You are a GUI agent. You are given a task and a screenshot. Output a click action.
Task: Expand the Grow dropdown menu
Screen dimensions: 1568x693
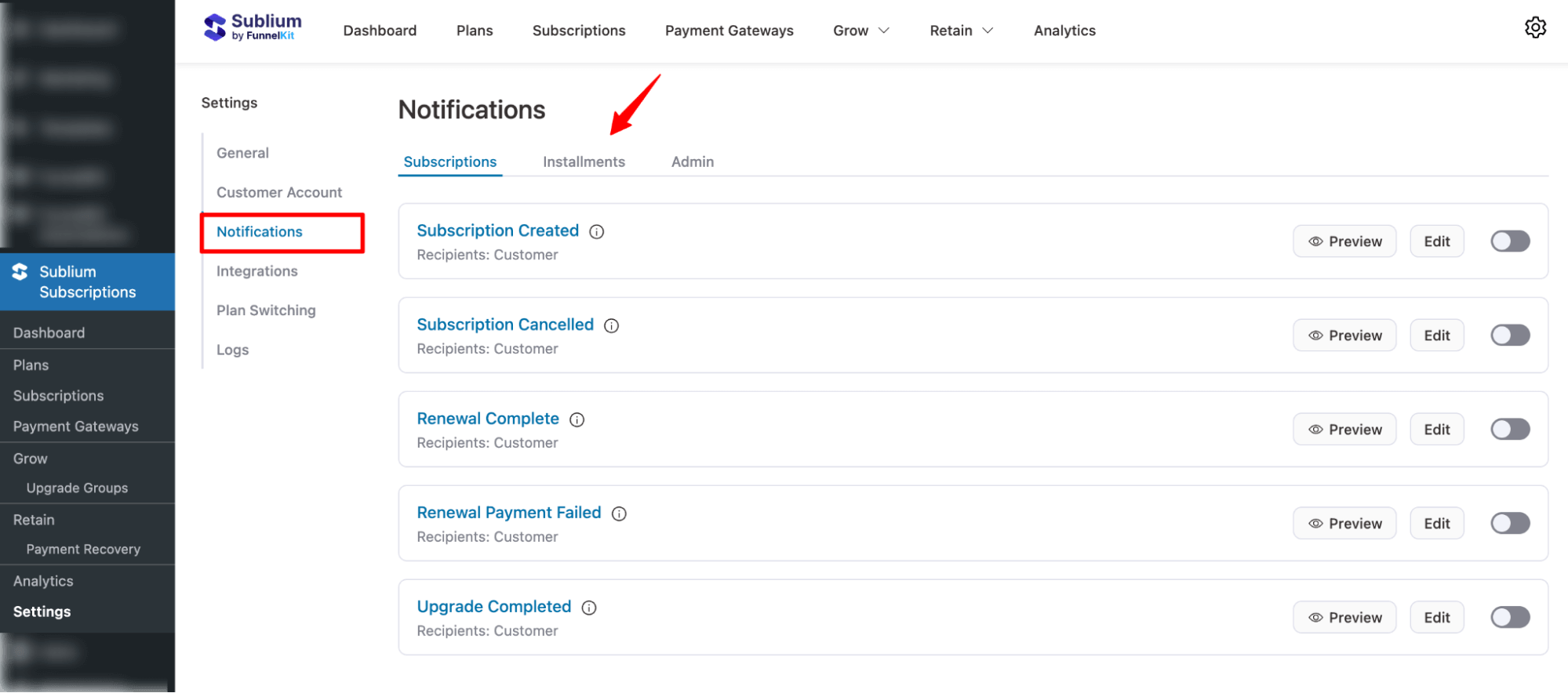(860, 30)
